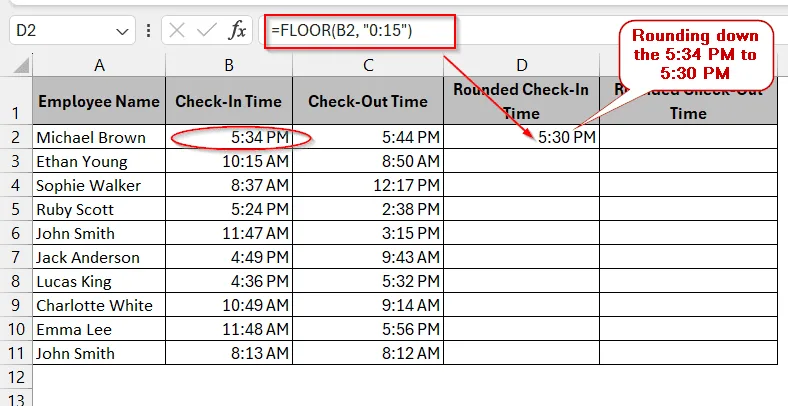The width and height of the screenshot is (788, 406).
Task: Click the 2:38 PM check-out cell
Action: click(368, 209)
